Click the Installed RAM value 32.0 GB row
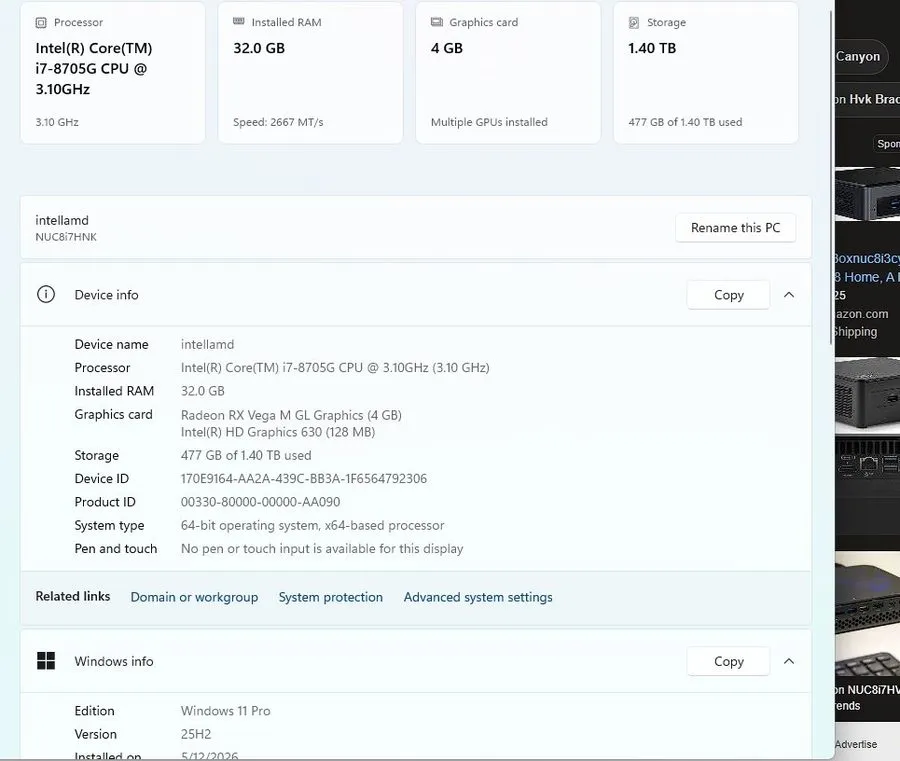This screenshot has width=900, height=761. (203, 391)
